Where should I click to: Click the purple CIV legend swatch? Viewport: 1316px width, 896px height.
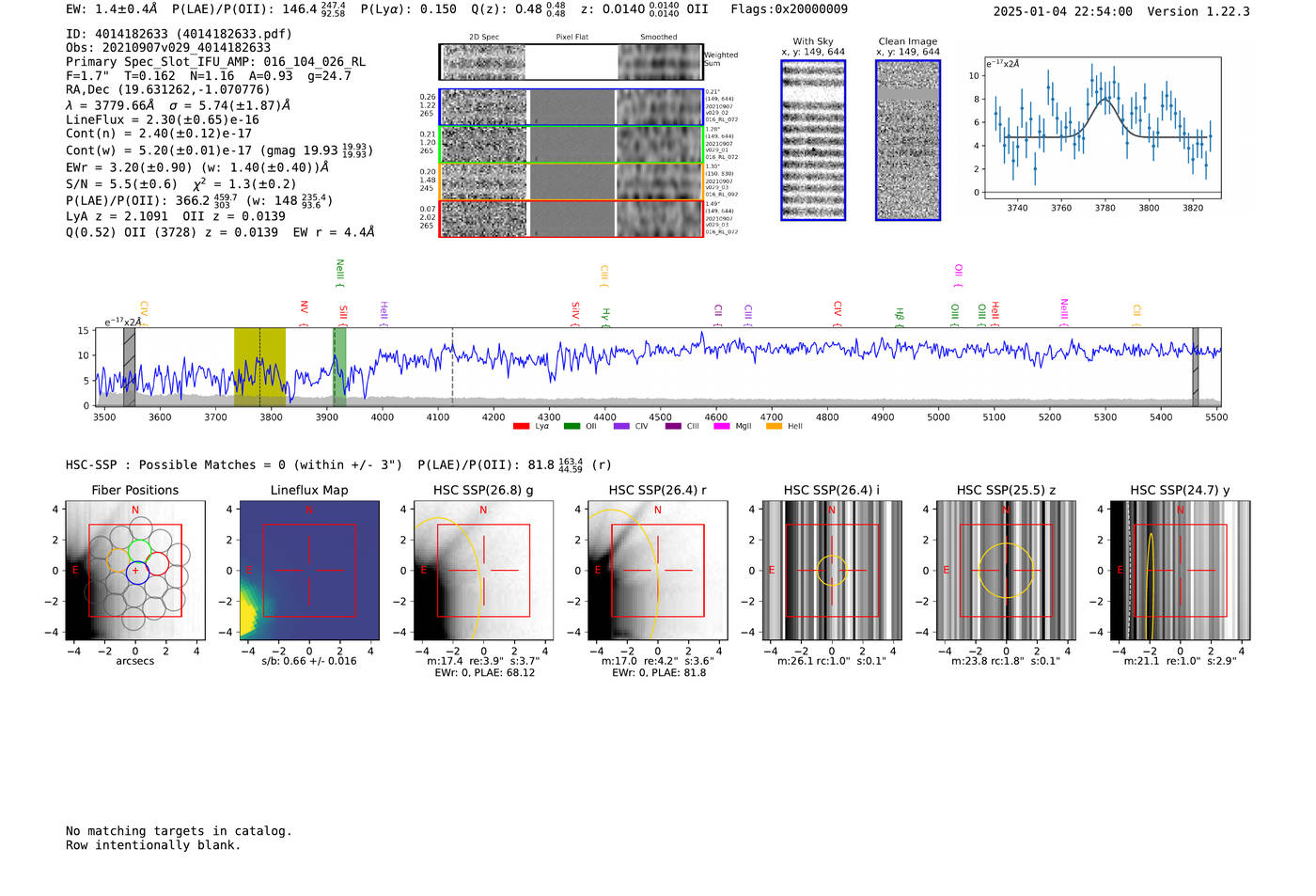coord(621,426)
